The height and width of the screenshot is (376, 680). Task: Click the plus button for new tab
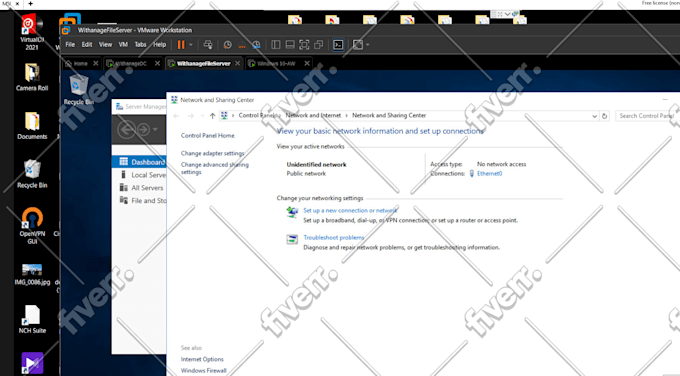pos(30,3)
